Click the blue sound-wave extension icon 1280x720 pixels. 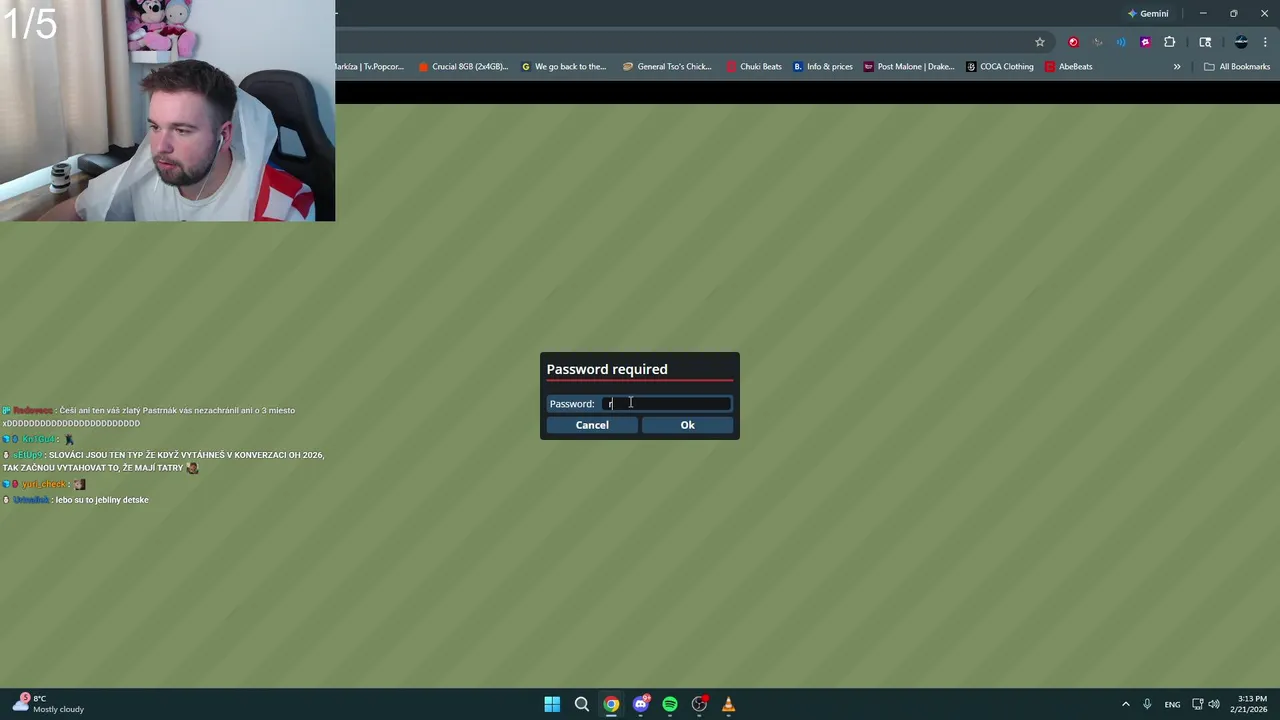click(x=1121, y=42)
